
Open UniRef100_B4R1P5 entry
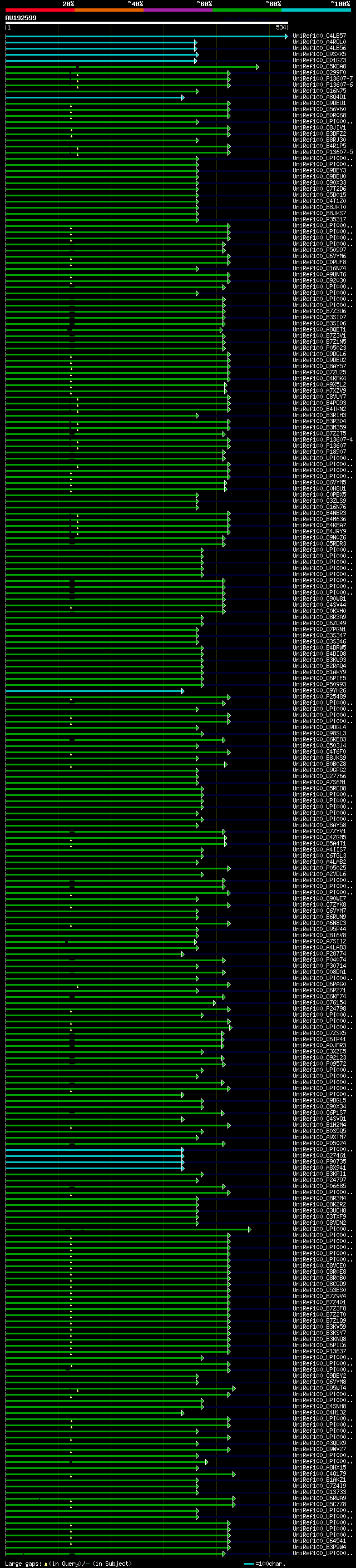(x=319, y=146)
